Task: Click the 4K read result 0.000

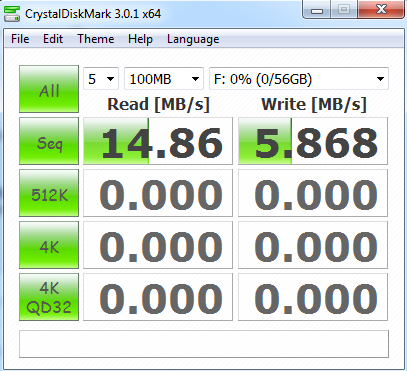Action: [x=158, y=245]
